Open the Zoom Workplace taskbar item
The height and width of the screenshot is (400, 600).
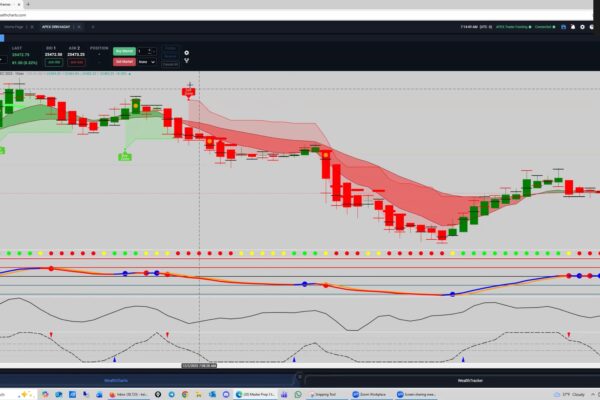tap(368, 394)
